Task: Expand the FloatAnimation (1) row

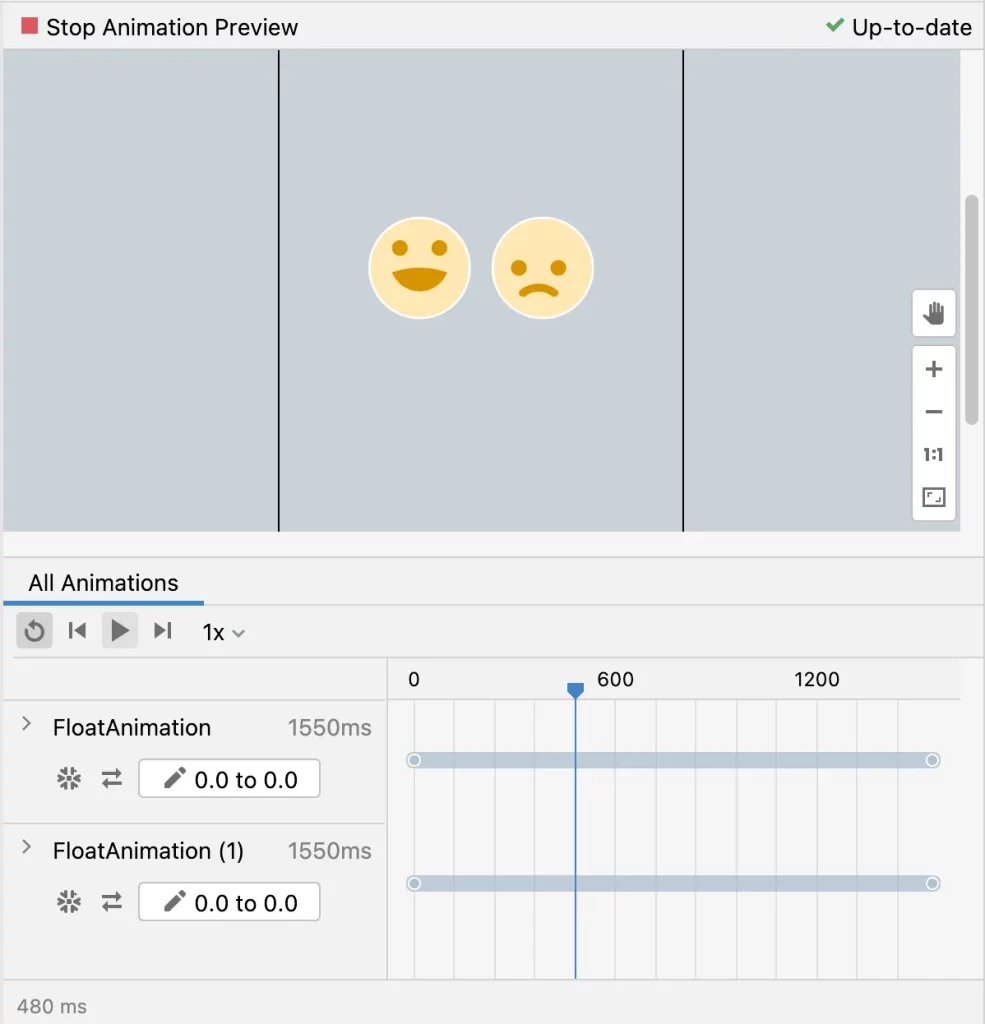Action: pos(27,848)
